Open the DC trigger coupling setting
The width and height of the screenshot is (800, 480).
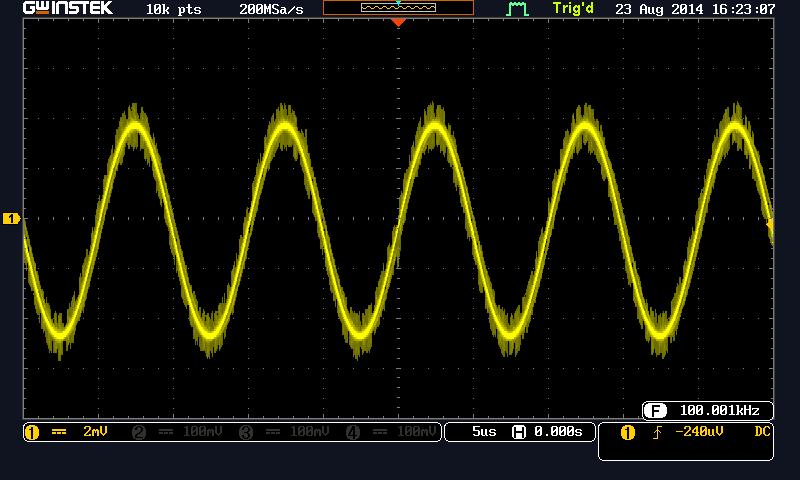762,432
